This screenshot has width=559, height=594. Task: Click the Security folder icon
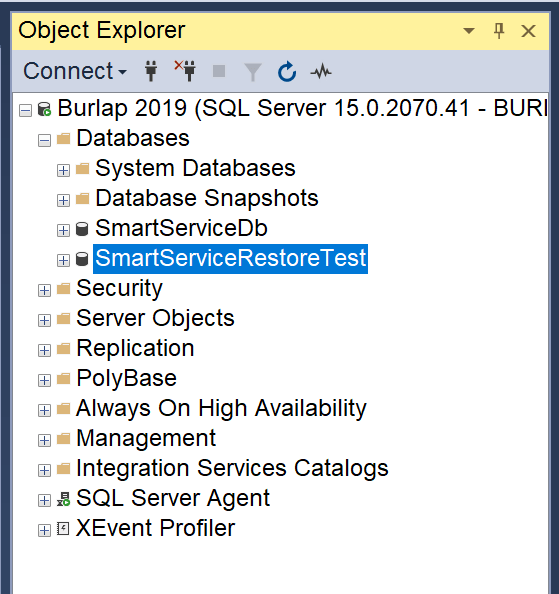(63, 289)
